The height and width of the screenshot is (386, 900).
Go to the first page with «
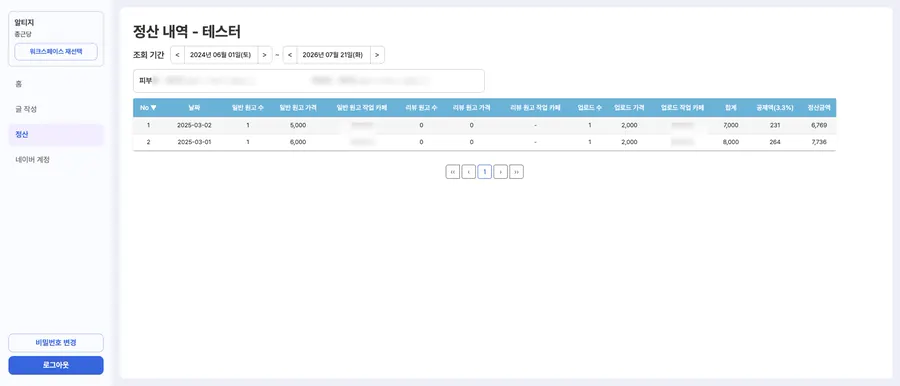point(453,172)
